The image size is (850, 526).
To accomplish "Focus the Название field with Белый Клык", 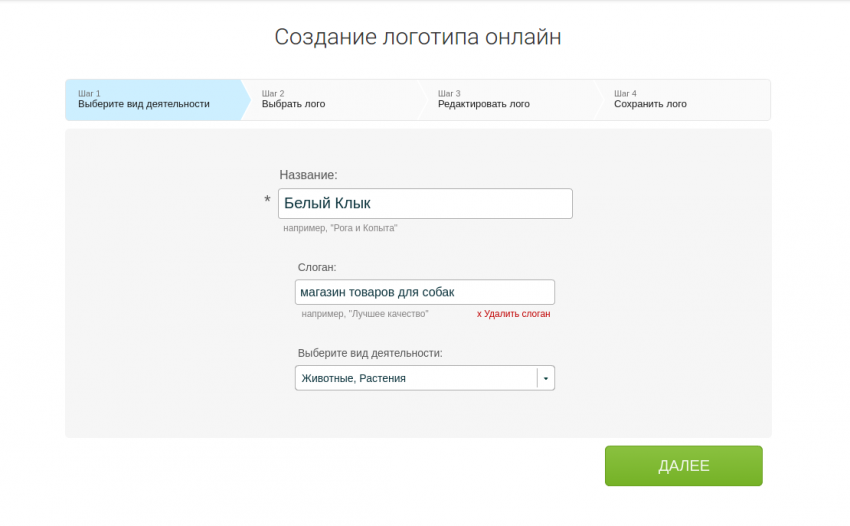I will (x=425, y=203).
